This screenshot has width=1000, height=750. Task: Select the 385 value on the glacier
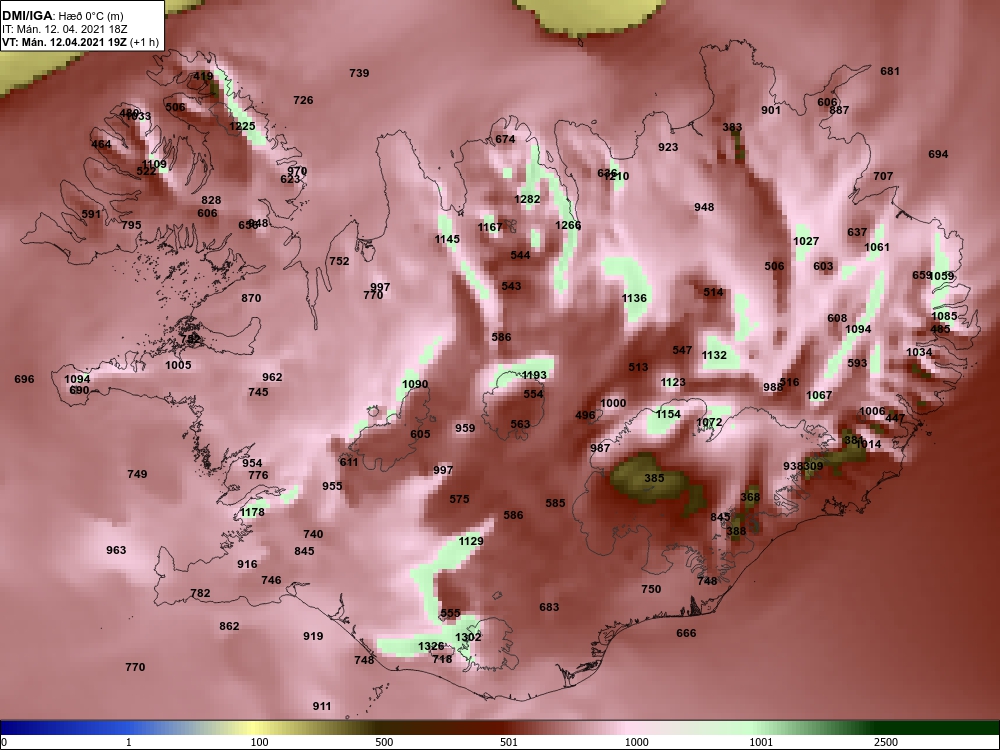point(654,478)
